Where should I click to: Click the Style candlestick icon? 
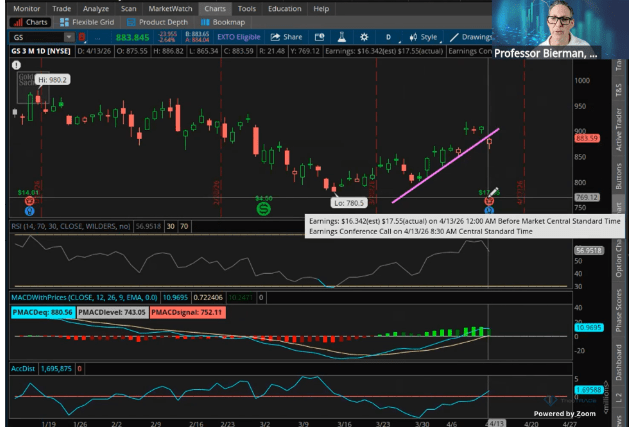pos(413,37)
